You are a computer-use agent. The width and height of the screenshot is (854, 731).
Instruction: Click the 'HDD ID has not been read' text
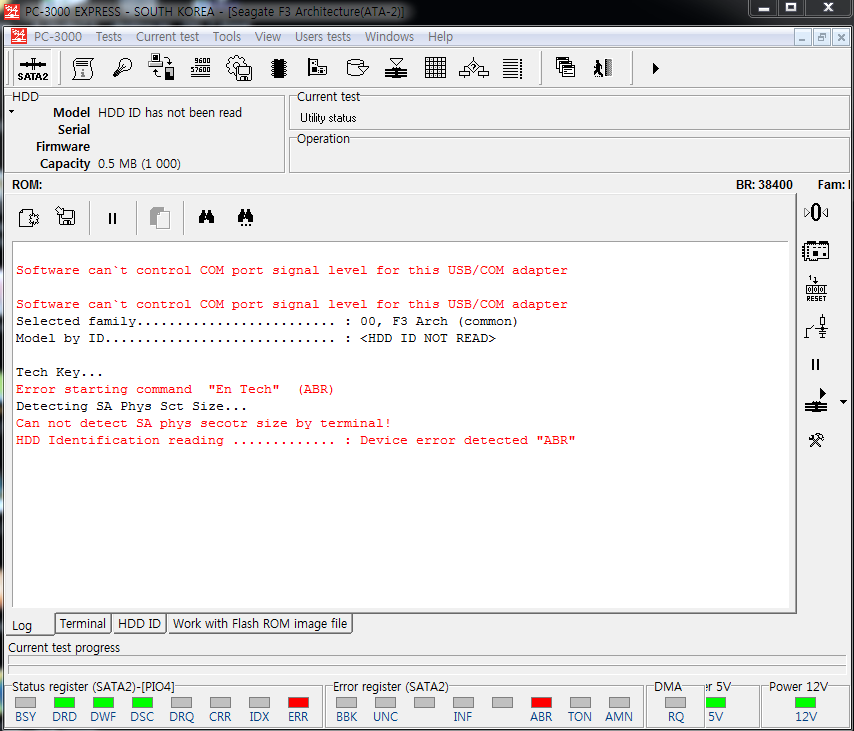point(170,113)
